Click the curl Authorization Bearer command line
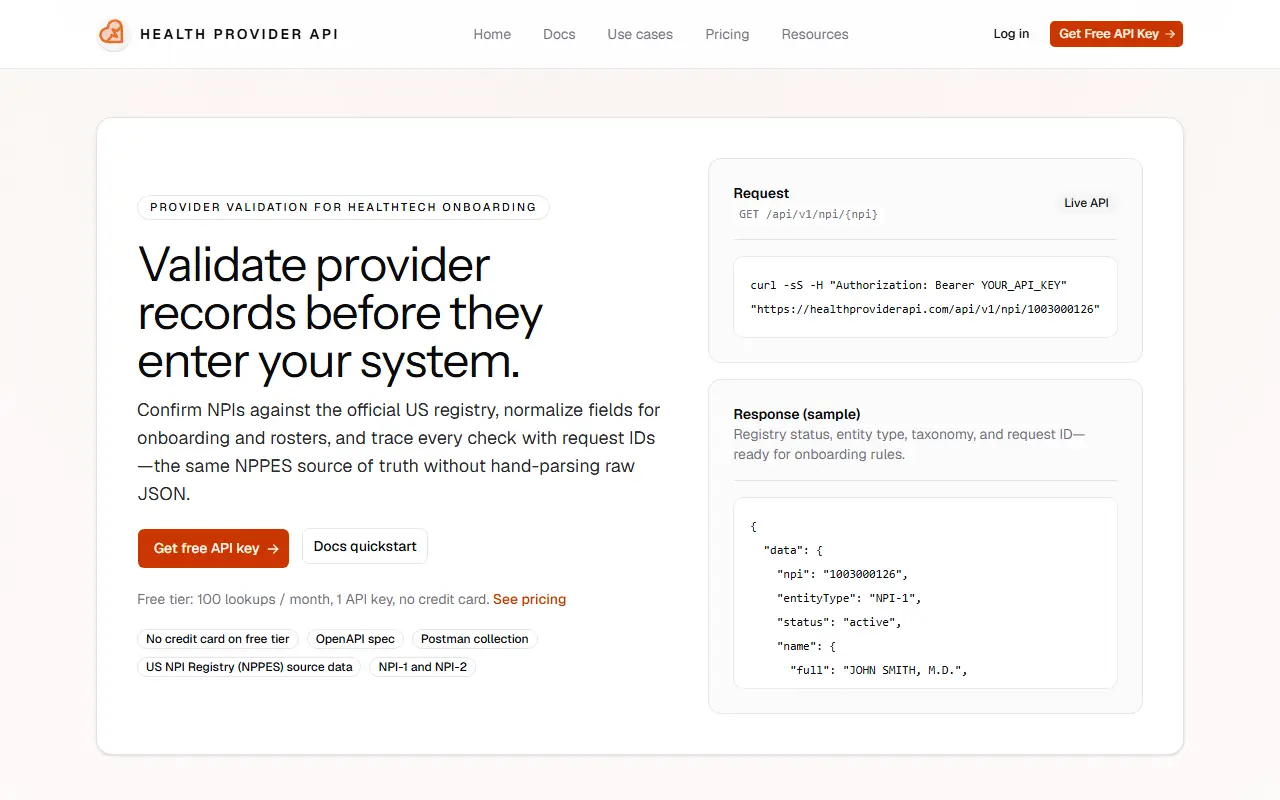This screenshot has height=800, width=1280. tap(909, 286)
